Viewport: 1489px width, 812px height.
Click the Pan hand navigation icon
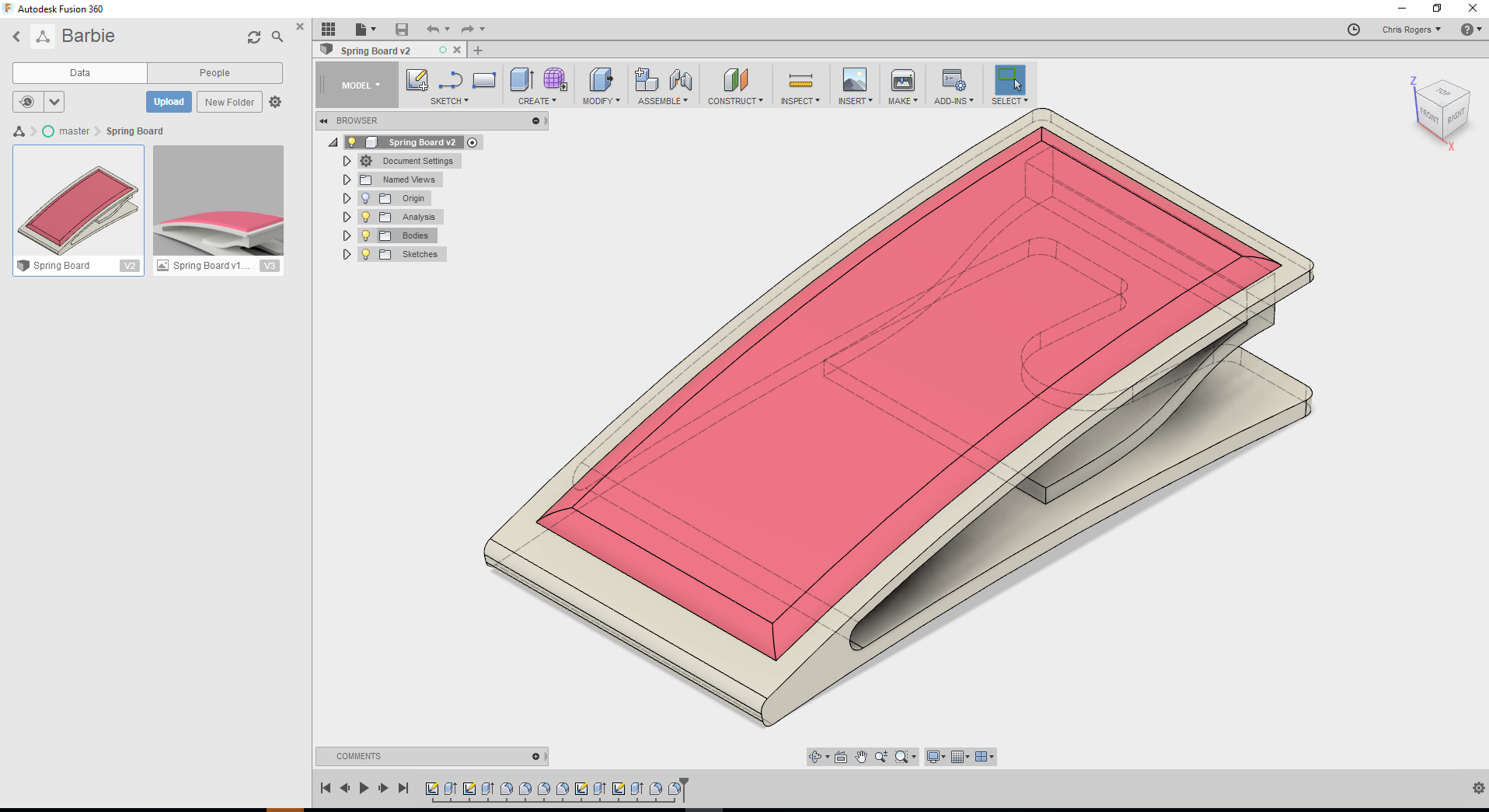(x=861, y=757)
